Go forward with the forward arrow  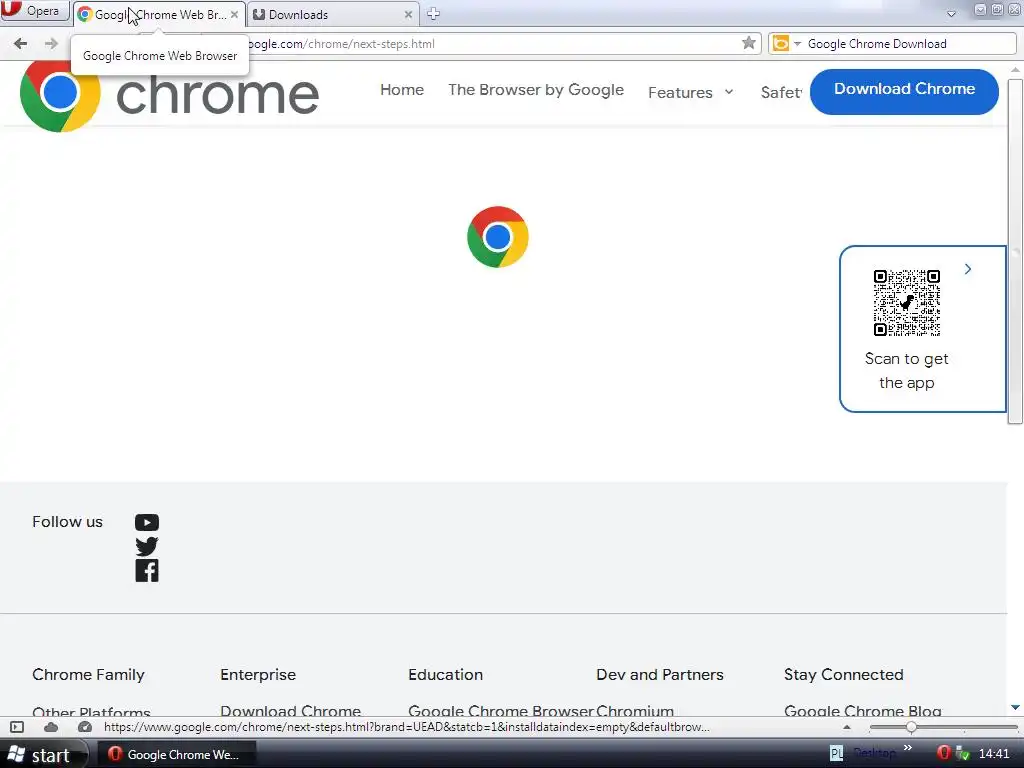click(52, 44)
